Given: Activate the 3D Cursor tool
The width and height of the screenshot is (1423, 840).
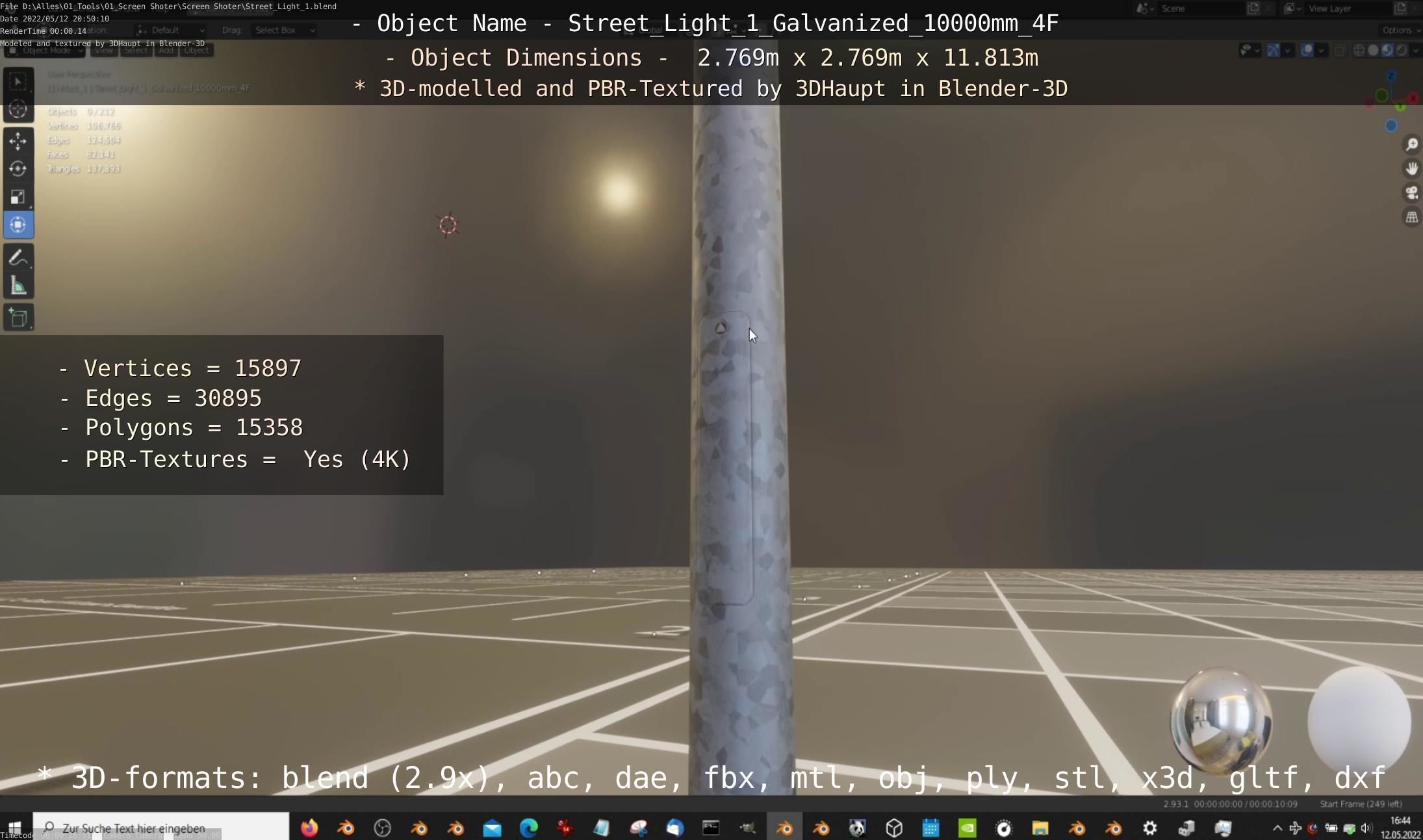Looking at the screenshot, I should point(18,109).
